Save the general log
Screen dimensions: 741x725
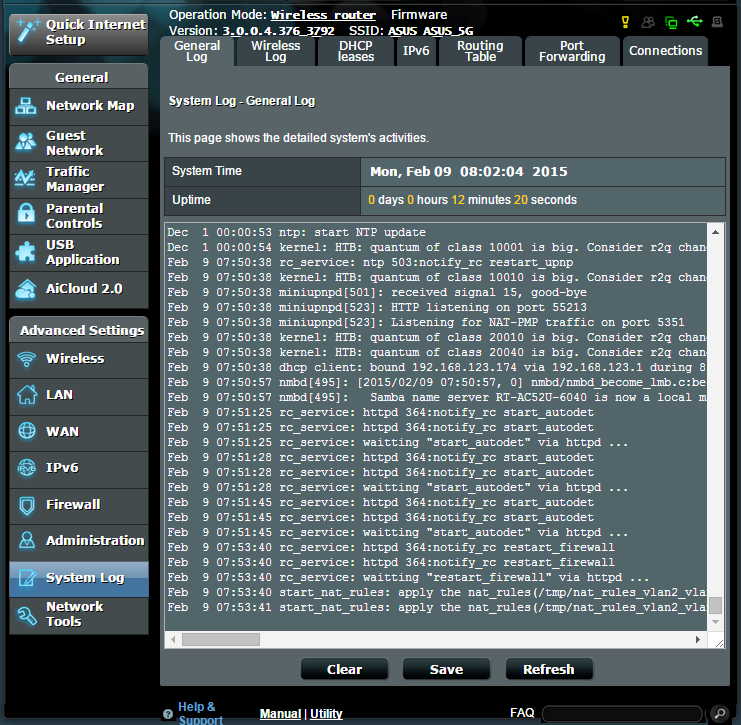pyautogui.click(x=446, y=669)
